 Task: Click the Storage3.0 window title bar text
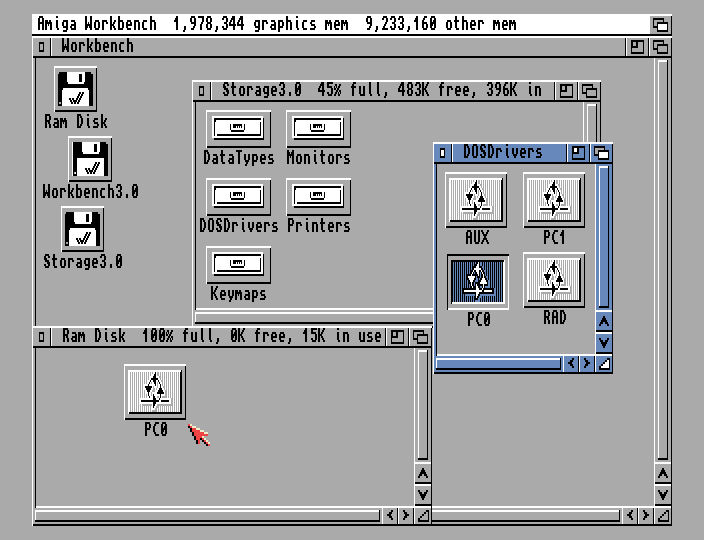pyautogui.click(x=382, y=90)
